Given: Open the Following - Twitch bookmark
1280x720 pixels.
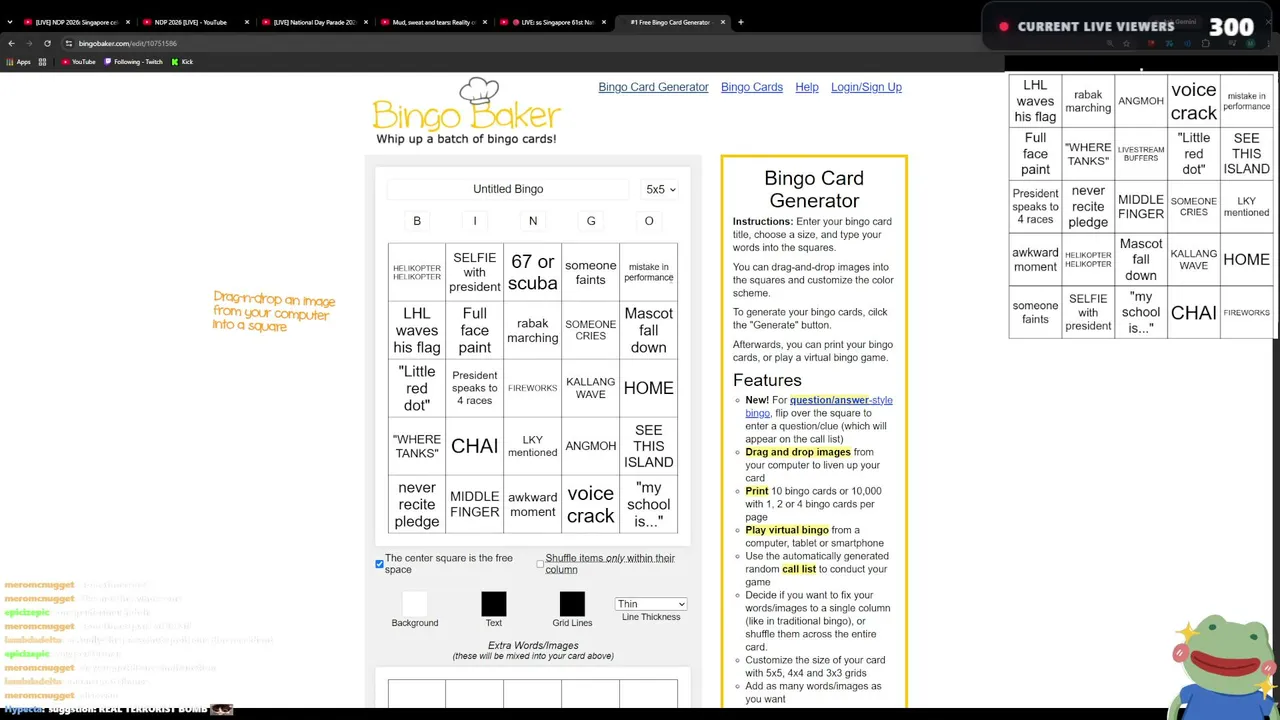Looking at the screenshot, I should pos(133,62).
